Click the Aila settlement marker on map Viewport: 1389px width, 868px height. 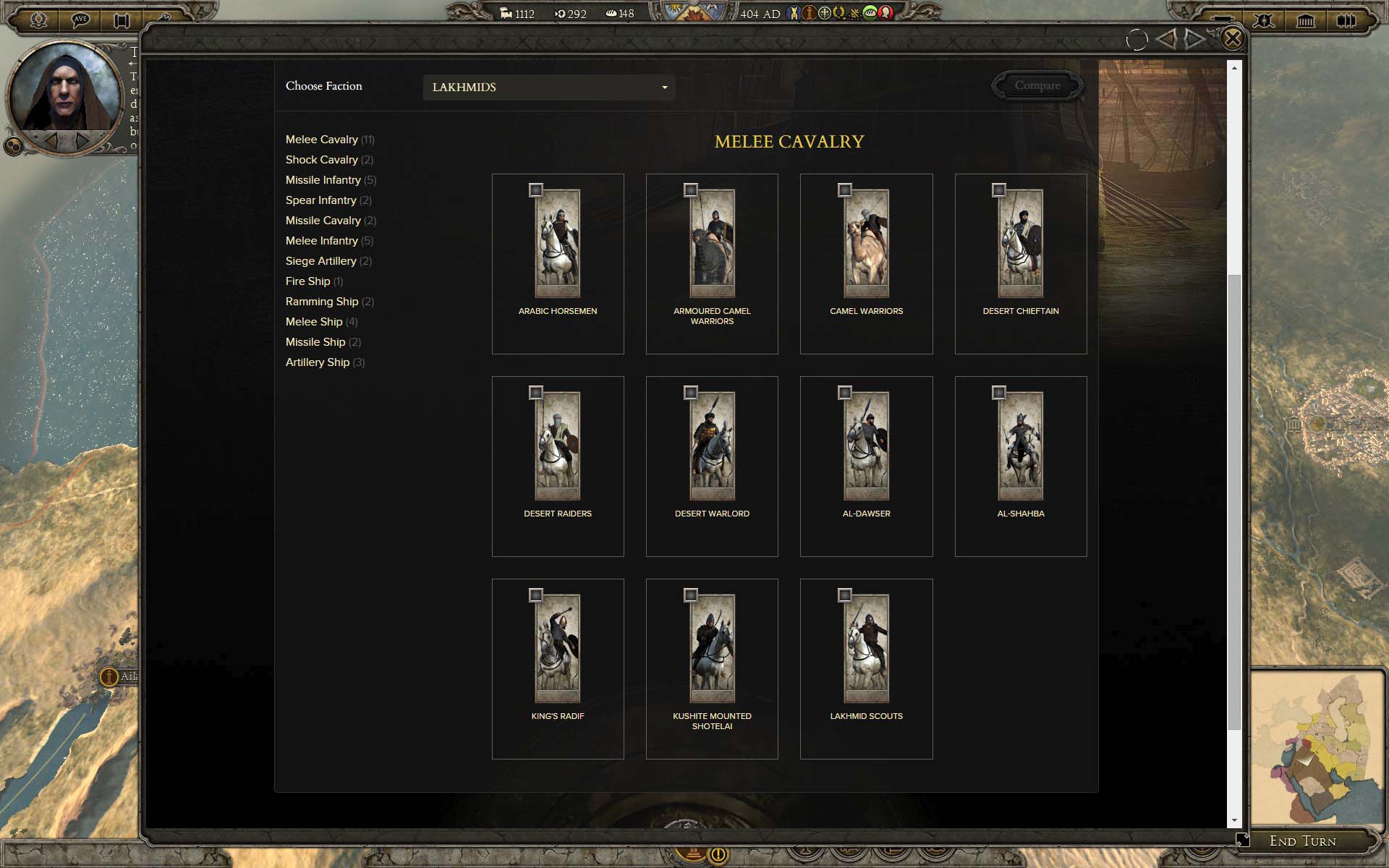coord(109,676)
